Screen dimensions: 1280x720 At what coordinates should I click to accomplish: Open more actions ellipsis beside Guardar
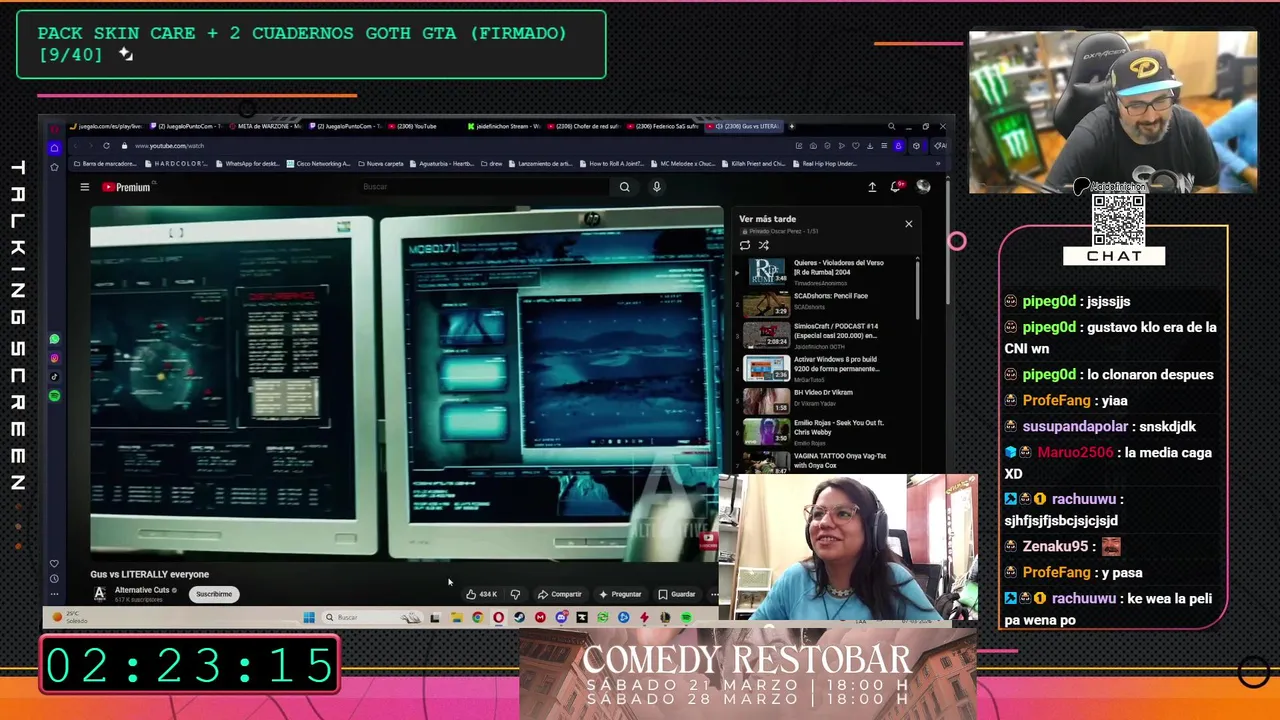pyautogui.click(x=714, y=594)
